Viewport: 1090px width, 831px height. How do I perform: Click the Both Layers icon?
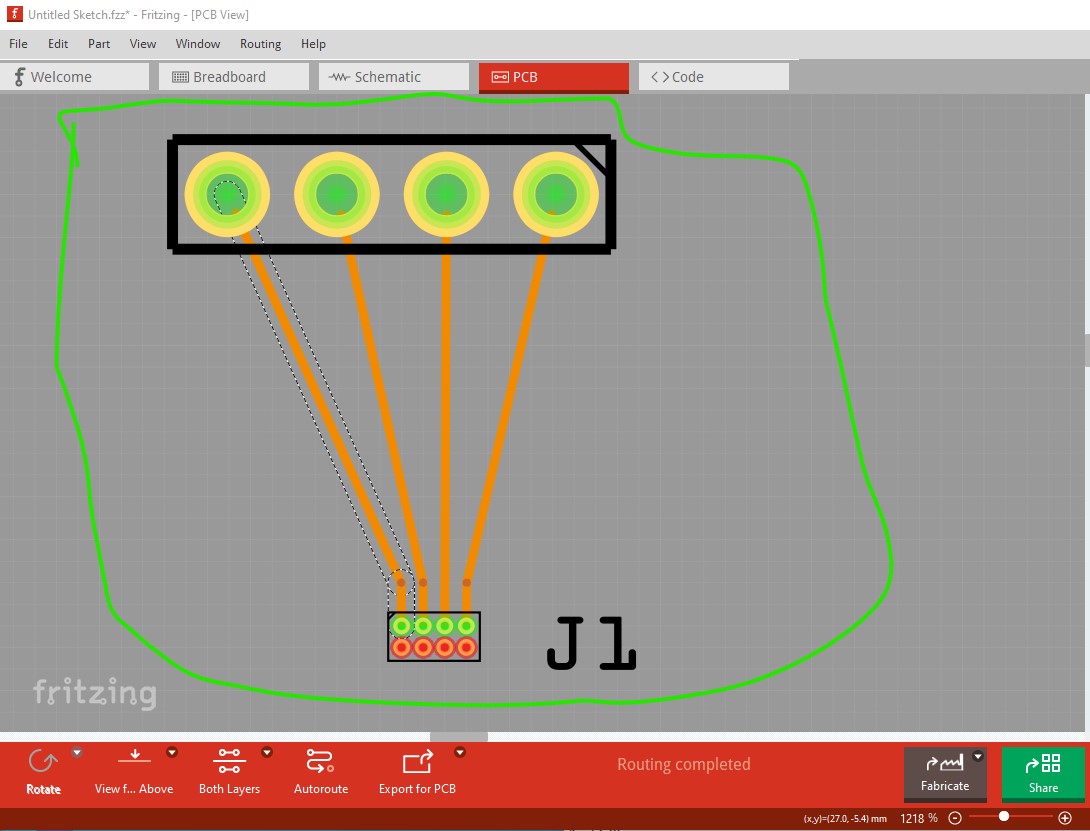click(229, 762)
